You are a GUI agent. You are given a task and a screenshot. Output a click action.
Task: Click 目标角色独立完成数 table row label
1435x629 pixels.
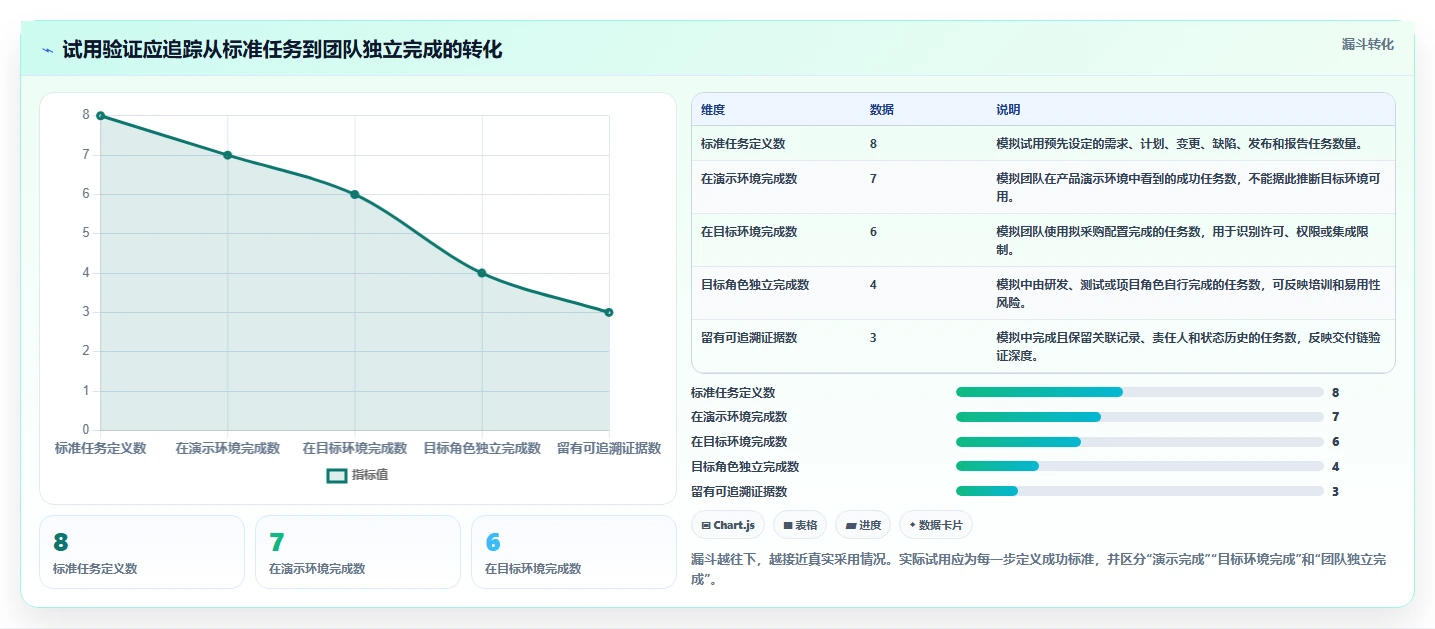click(x=755, y=284)
